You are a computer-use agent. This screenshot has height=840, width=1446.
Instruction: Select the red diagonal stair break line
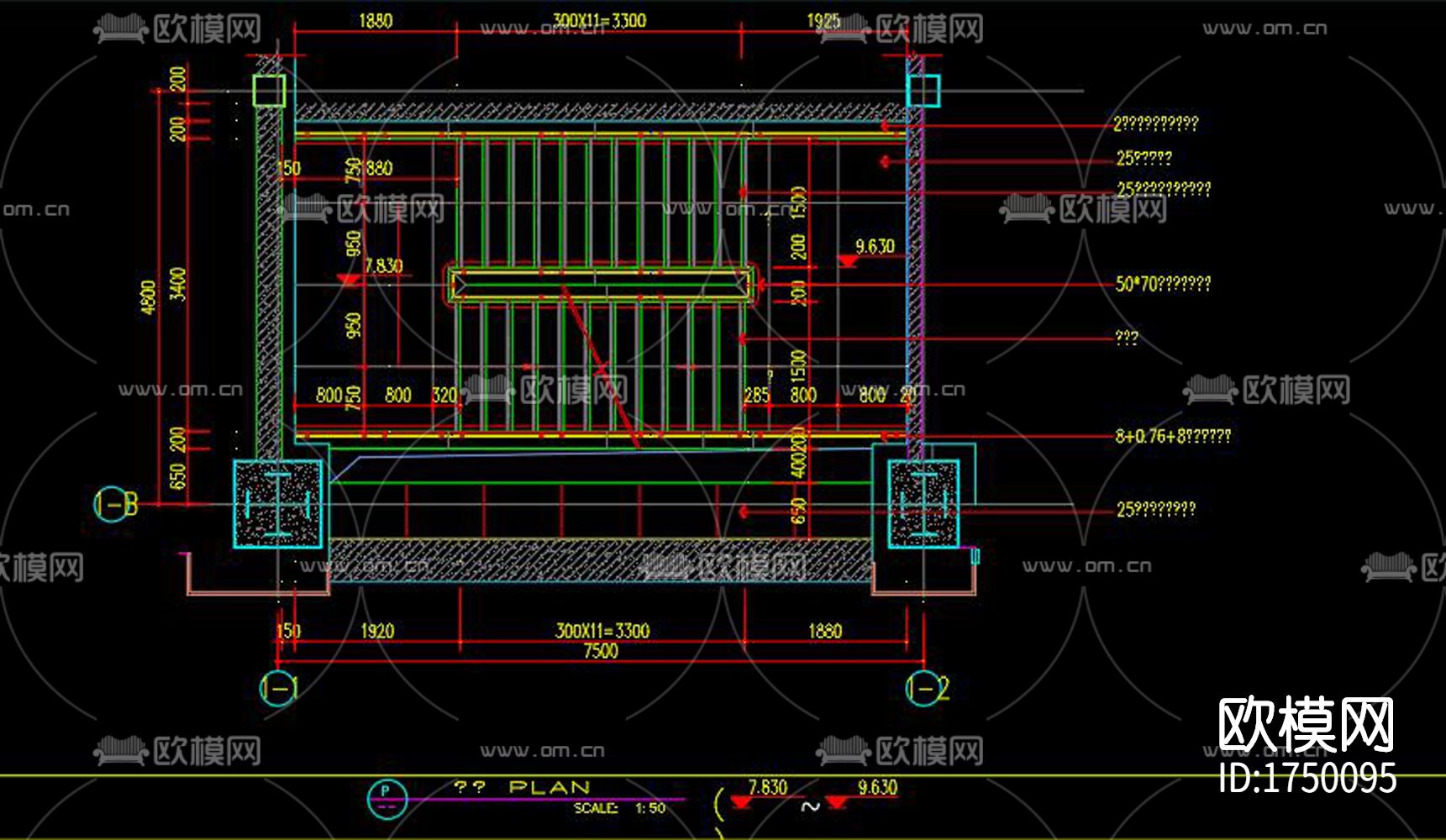point(600,367)
